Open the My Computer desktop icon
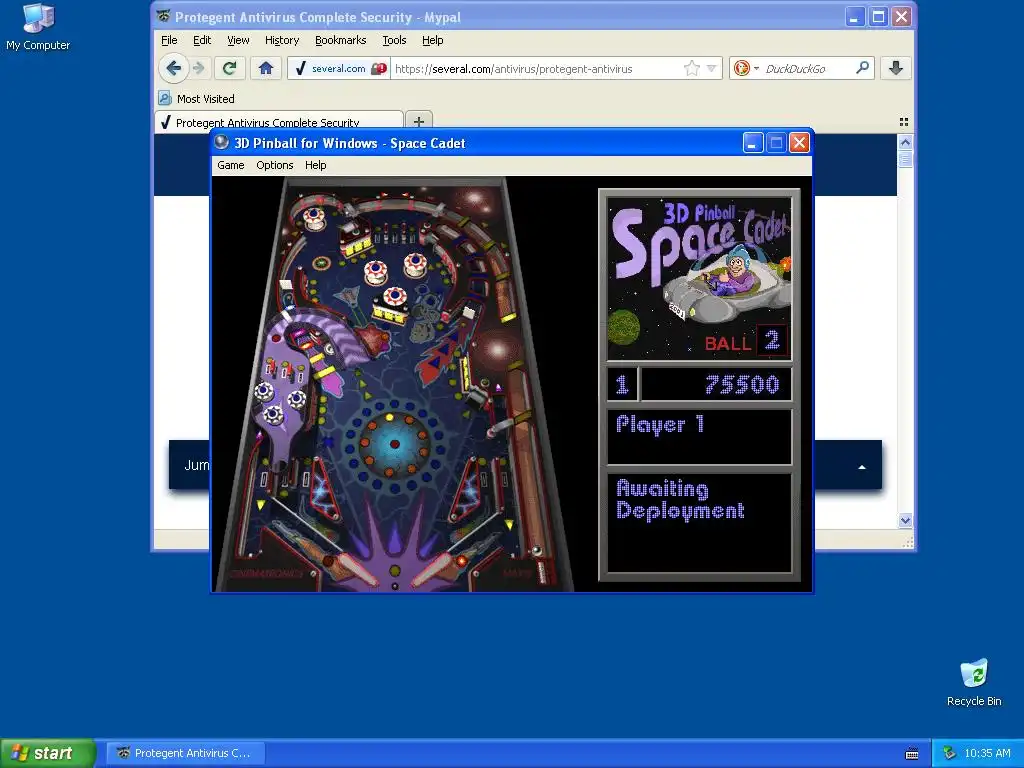The height and width of the screenshot is (768, 1024). pyautogui.click(x=38, y=27)
